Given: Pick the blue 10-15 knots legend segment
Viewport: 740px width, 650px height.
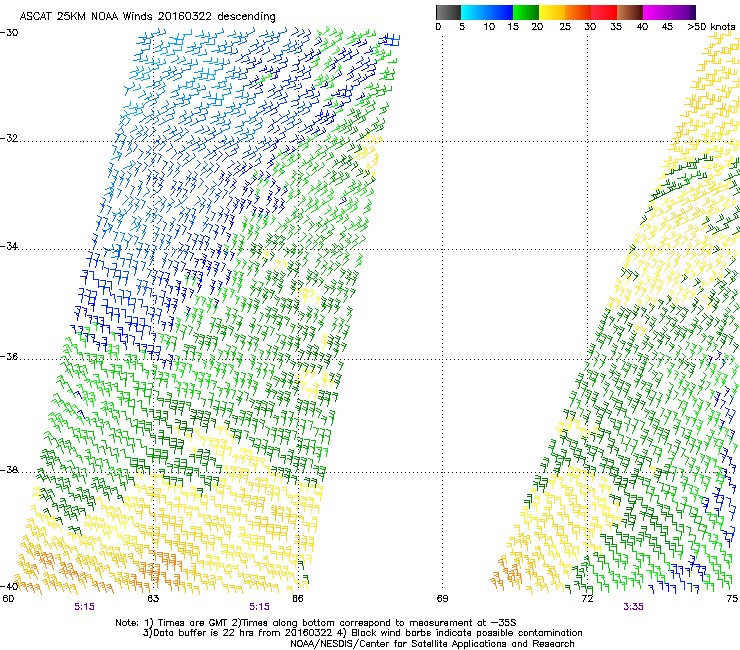Looking at the screenshot, I should [x=500, y=12].
